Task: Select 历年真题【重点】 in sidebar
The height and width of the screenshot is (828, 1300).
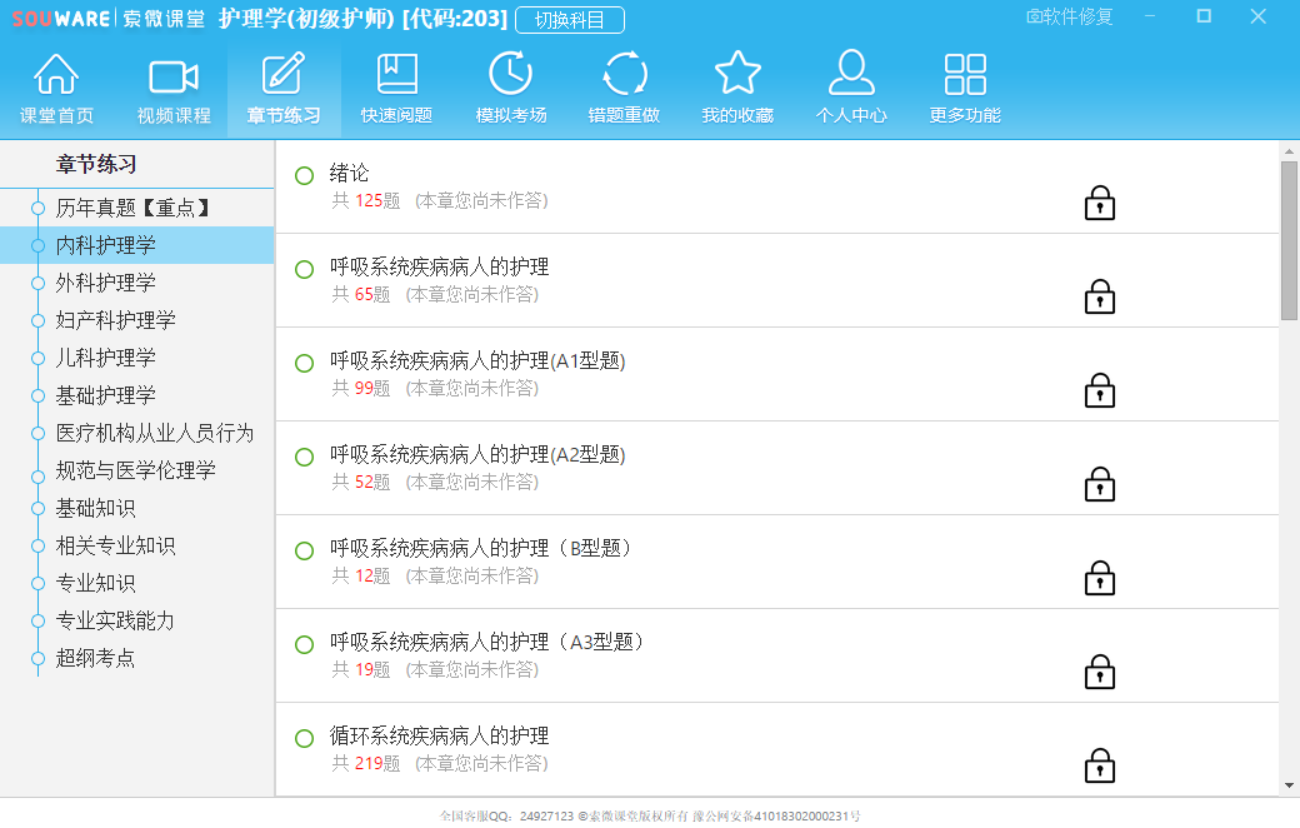Action: [137, 208]
